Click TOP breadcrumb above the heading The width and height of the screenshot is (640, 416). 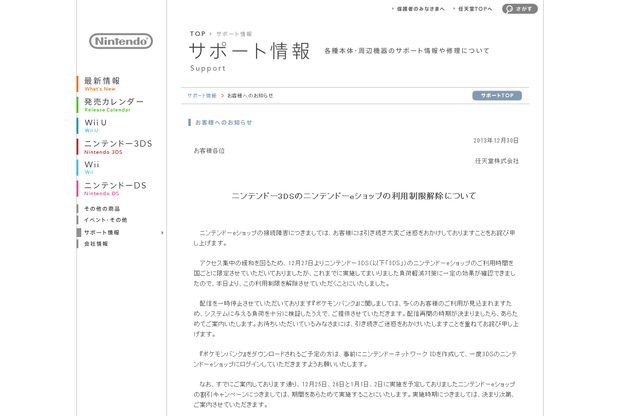(198, 34)
